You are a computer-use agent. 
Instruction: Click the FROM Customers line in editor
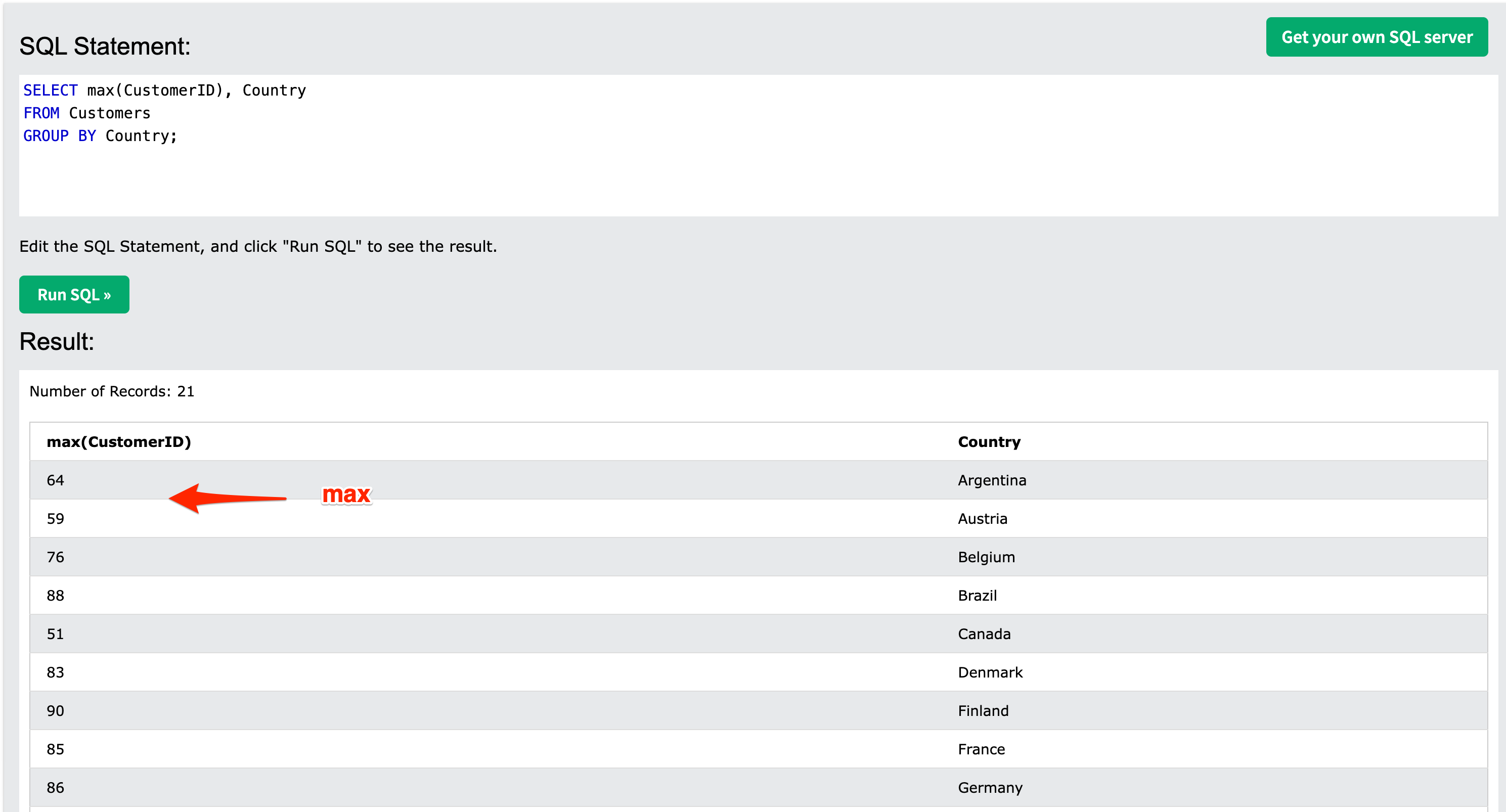(x=86, y=113)
